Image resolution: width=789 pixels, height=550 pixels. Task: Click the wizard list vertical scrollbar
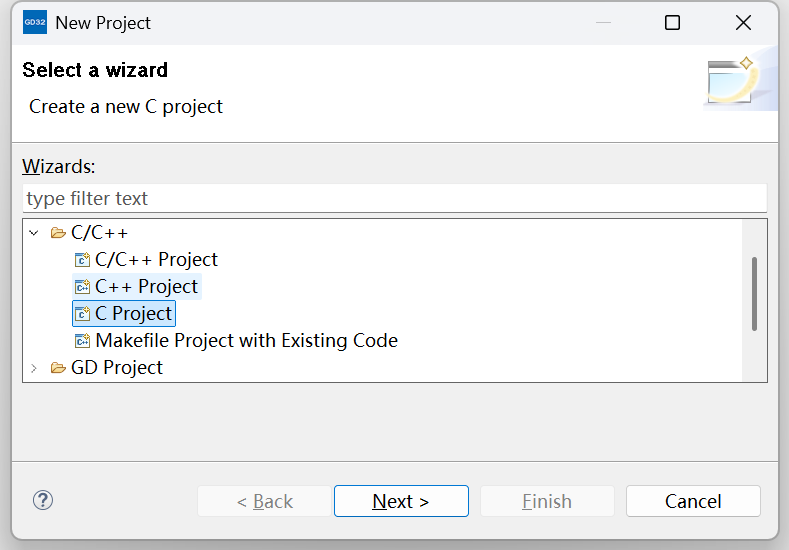(754, 293)
